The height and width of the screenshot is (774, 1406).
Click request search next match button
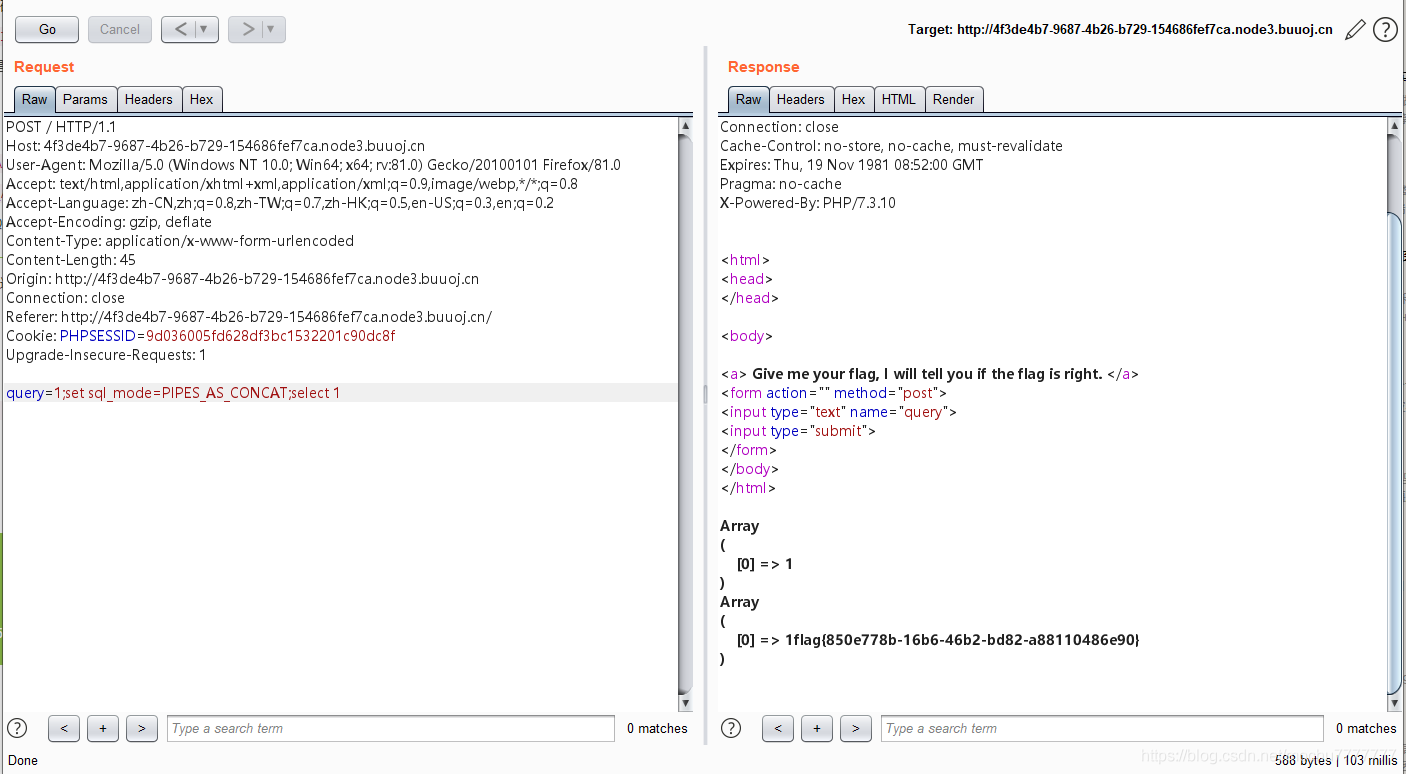[142, 728]
